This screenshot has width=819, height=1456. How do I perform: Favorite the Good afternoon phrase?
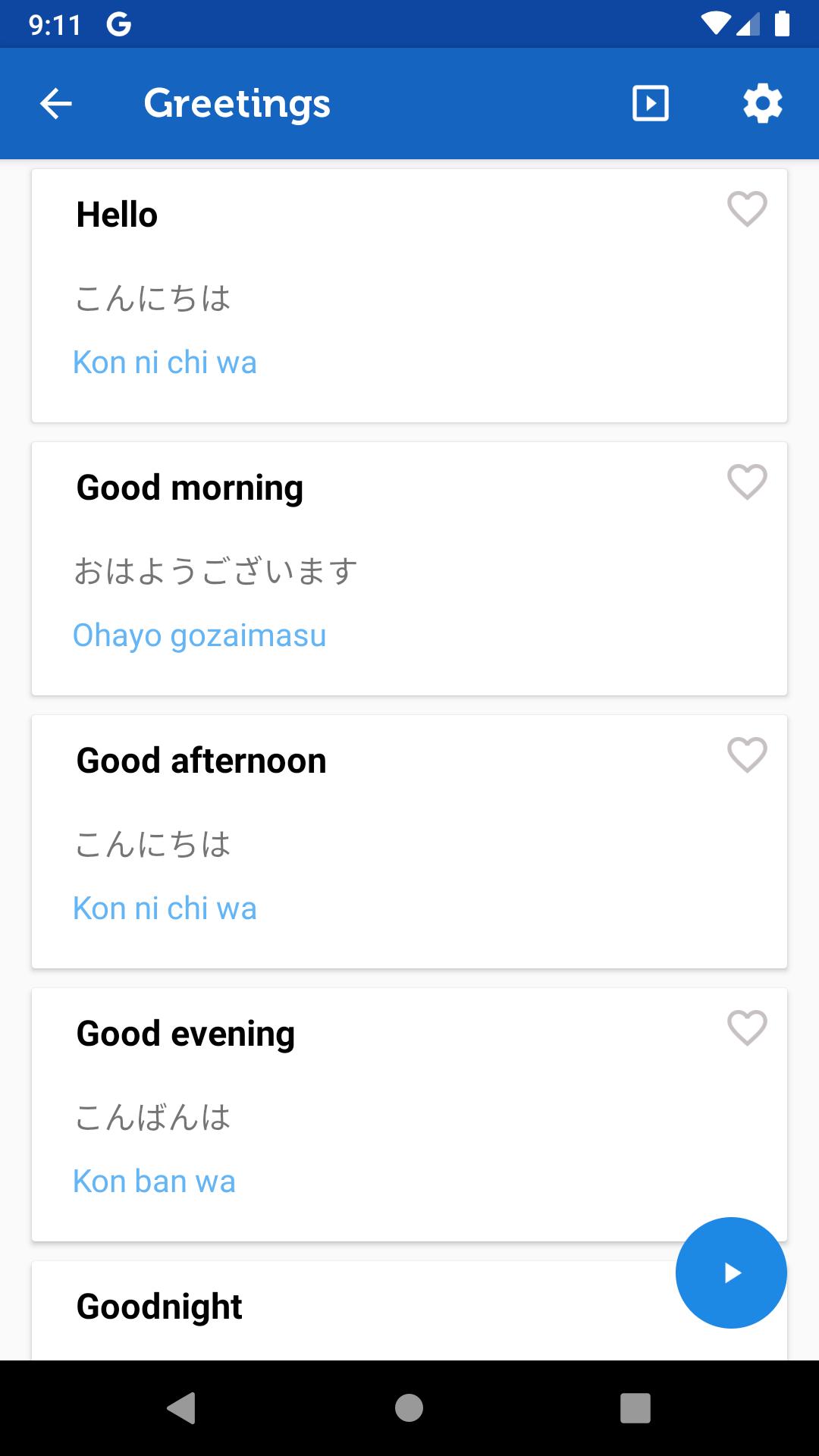coord(747,755)
